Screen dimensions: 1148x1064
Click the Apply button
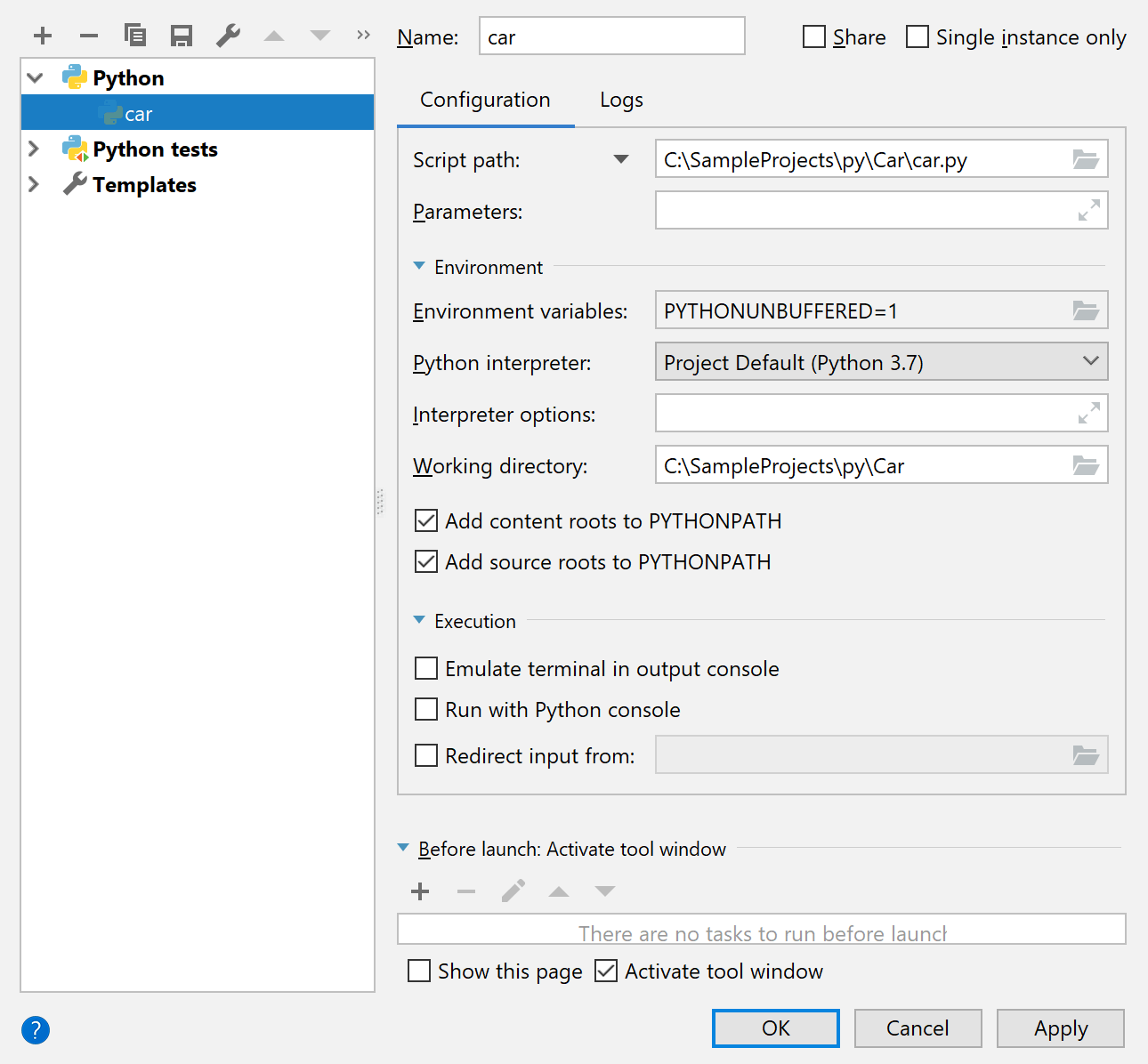coord(1061,1028)
